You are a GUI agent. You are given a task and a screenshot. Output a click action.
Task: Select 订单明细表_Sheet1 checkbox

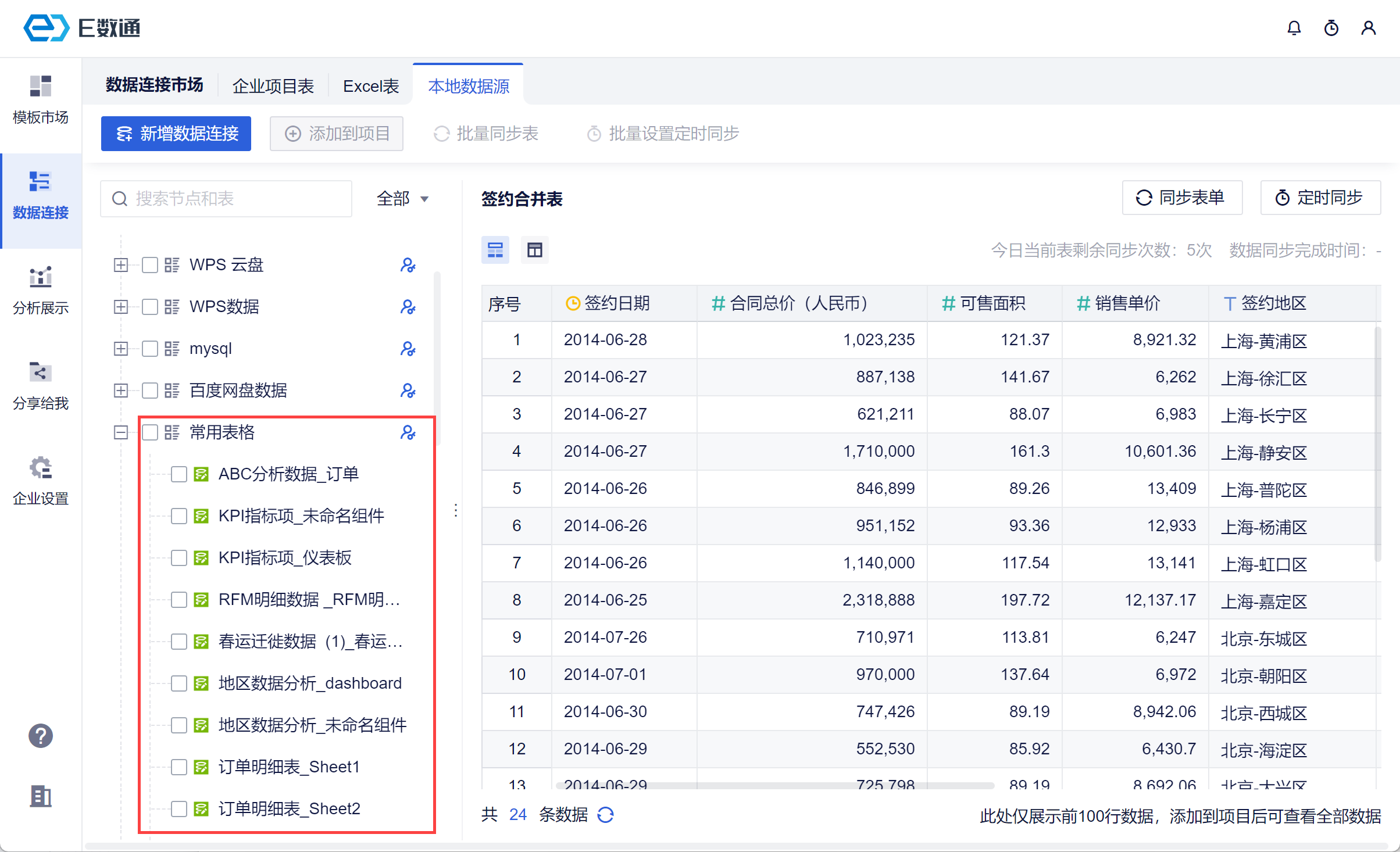tap(179, 767)
